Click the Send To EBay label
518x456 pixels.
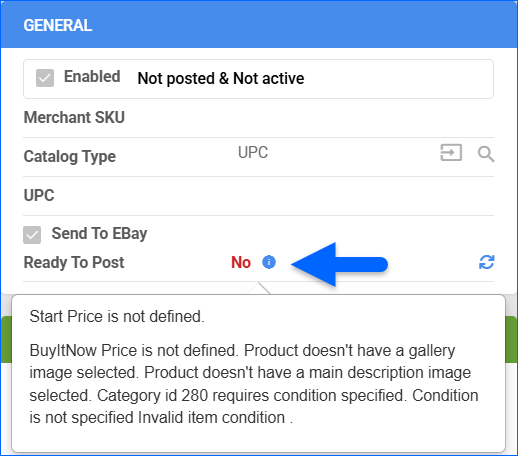(x=99, y=233)
